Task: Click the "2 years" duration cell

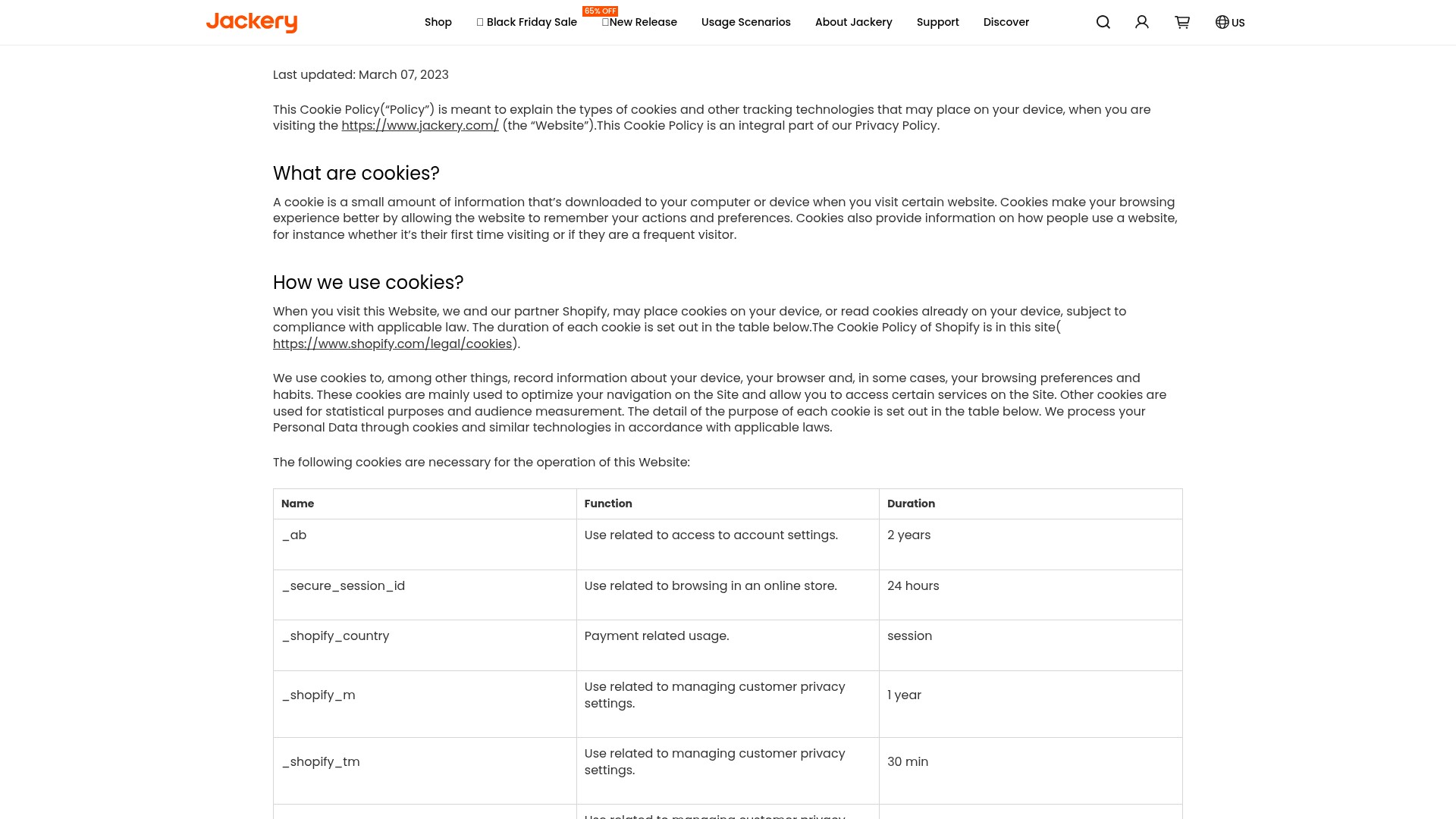Action: (1031, 544)
